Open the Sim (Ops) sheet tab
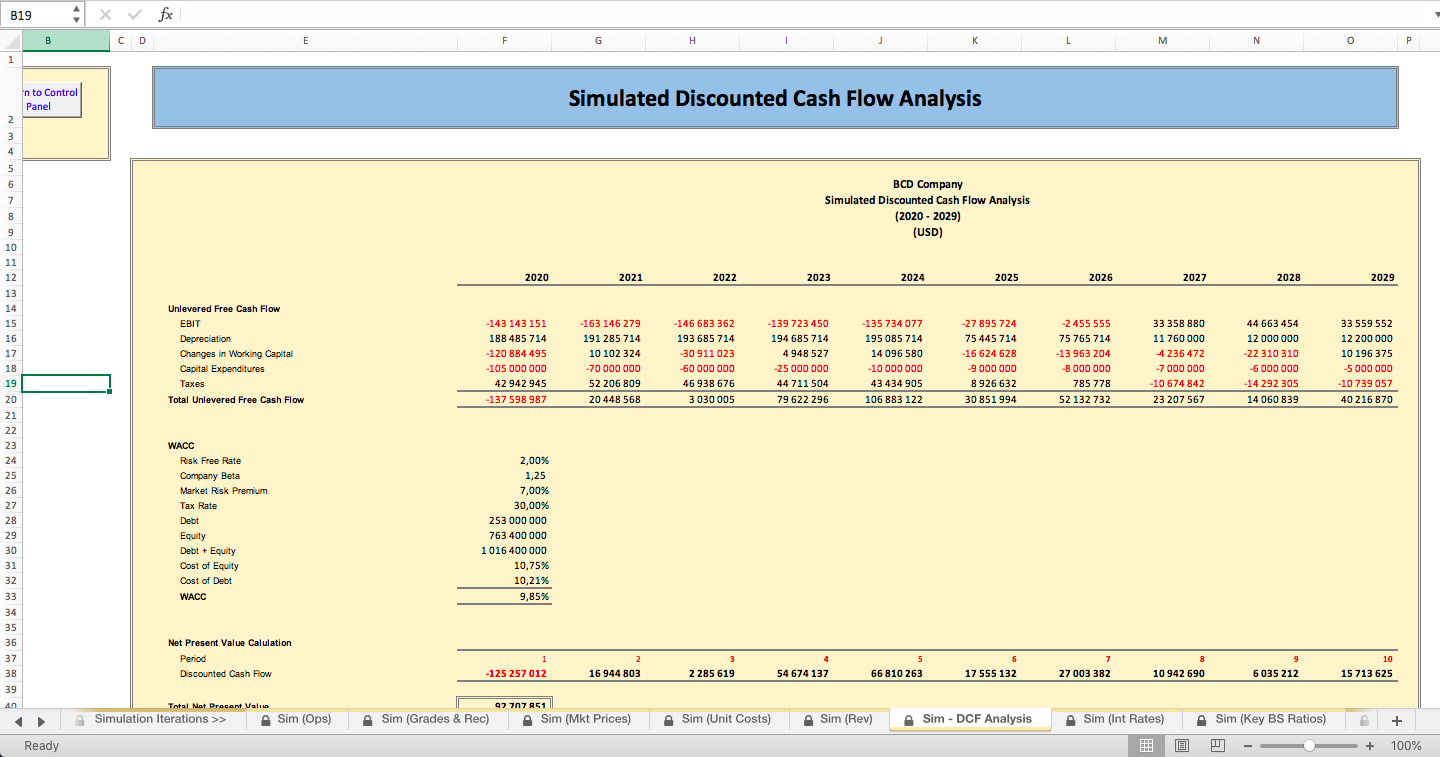 [x=296, y=719]
